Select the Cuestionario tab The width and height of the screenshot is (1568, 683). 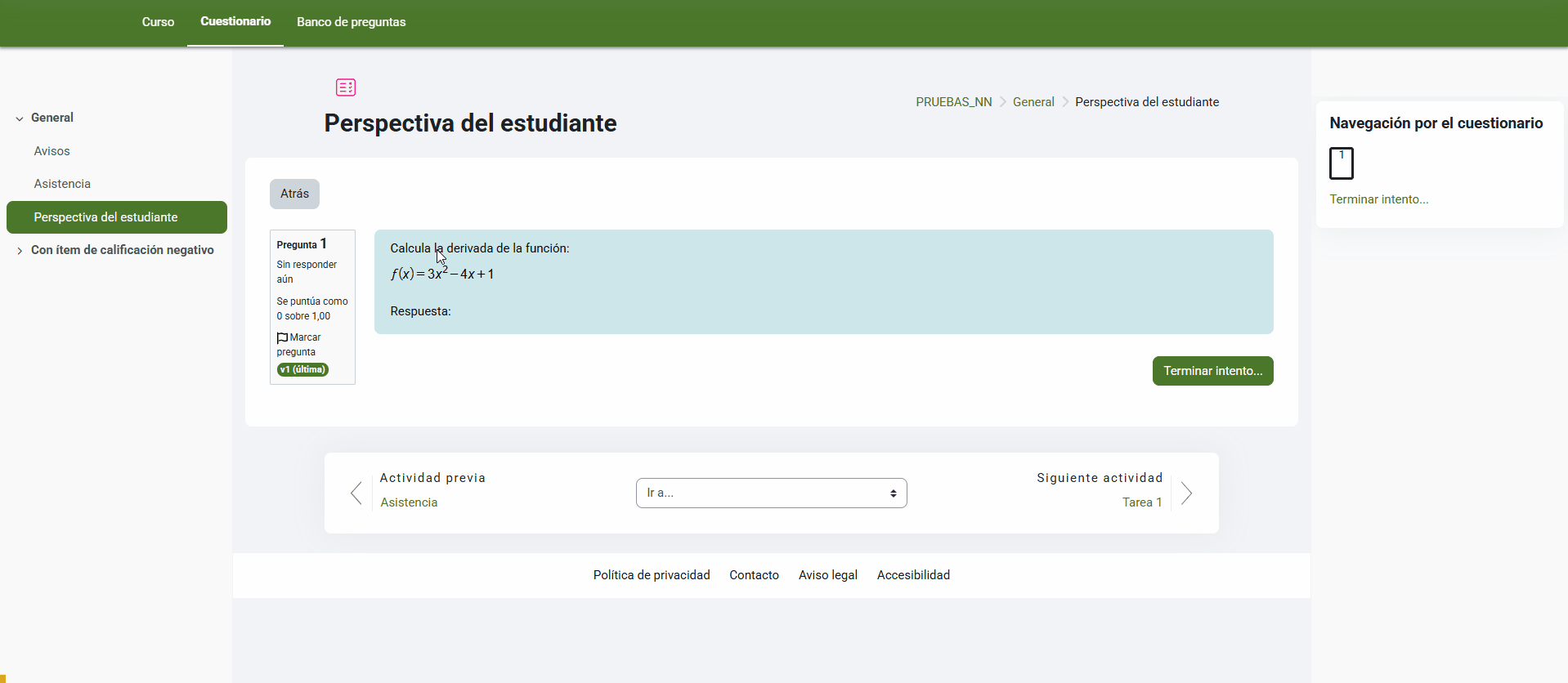point(235,21)
